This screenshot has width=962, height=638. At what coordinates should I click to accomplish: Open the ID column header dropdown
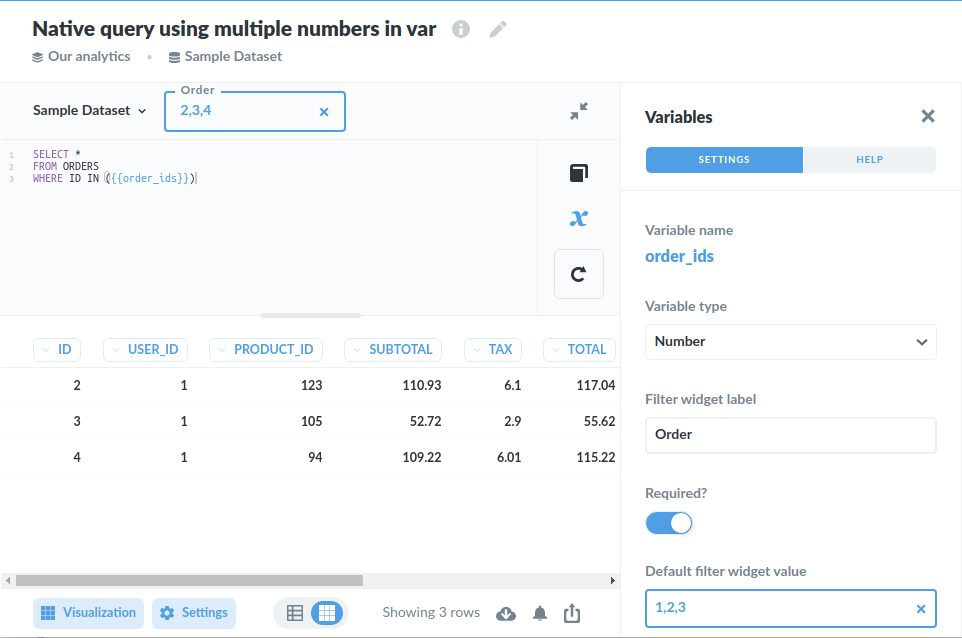[57, 349]
